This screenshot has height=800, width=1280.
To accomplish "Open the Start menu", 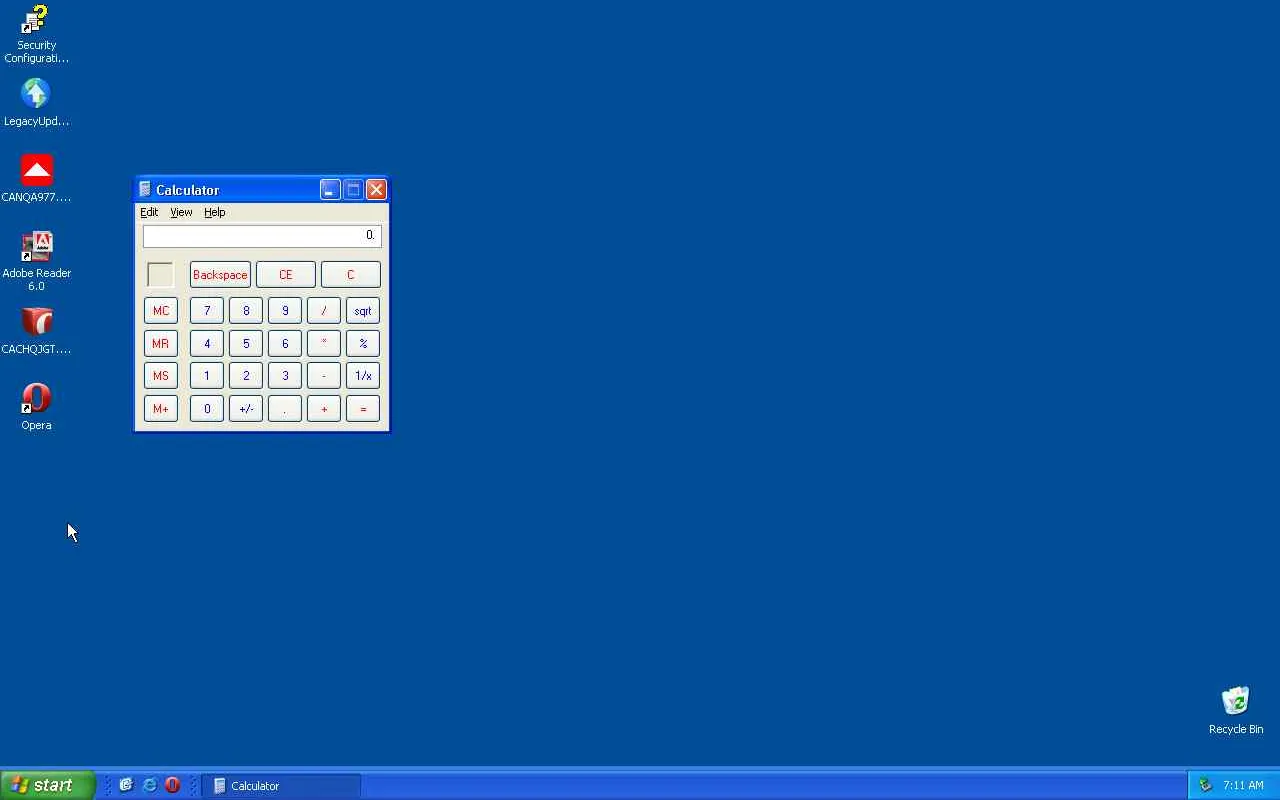I will [x=47, y=785].
